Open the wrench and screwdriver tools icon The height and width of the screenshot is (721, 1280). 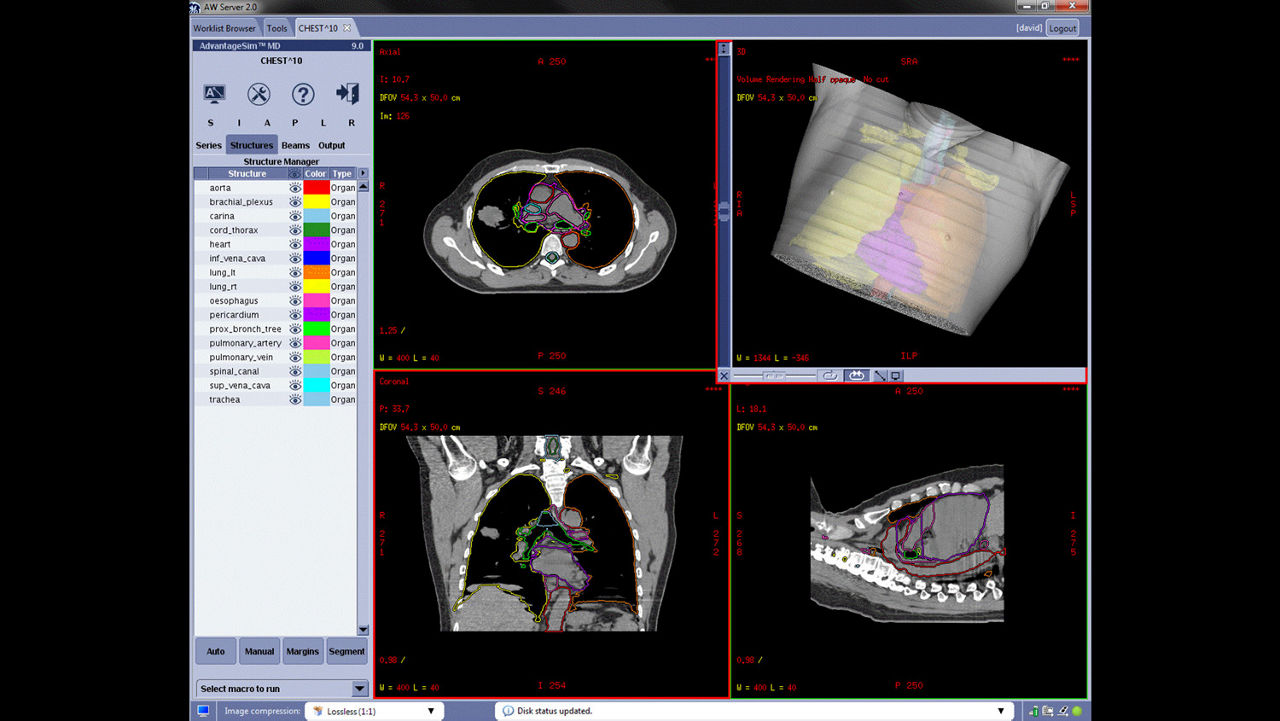click(258, 94)
